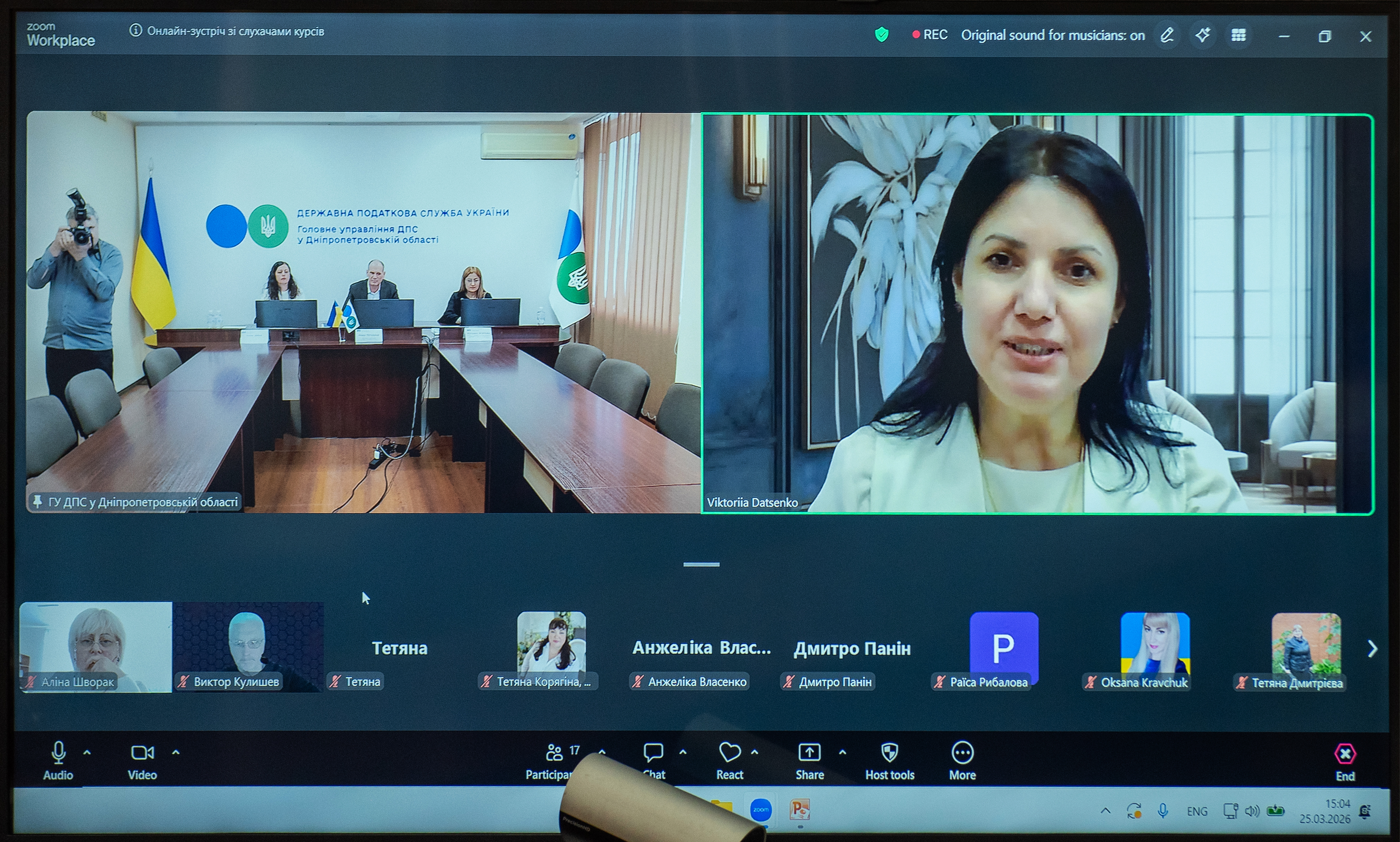The width and height of the screenshot is (1400, 842).
Task: Click the End meeting button
Action: coord(1345,755)
